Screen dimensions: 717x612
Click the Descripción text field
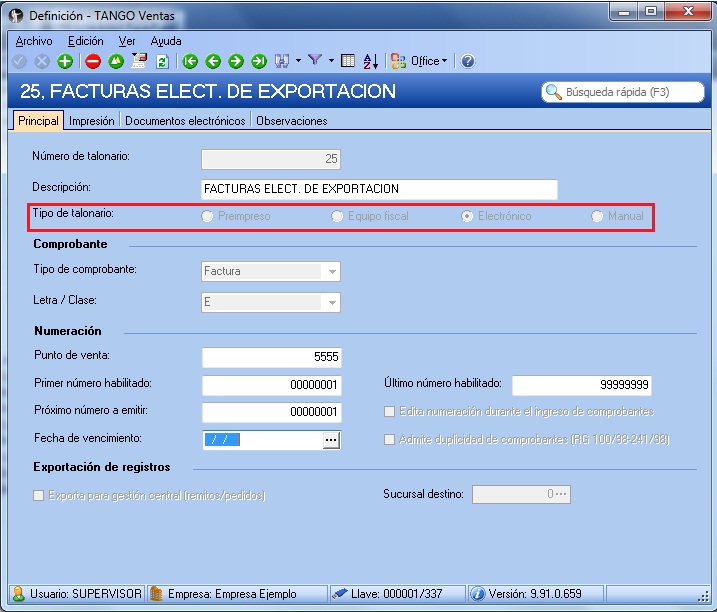coord(379,189)
